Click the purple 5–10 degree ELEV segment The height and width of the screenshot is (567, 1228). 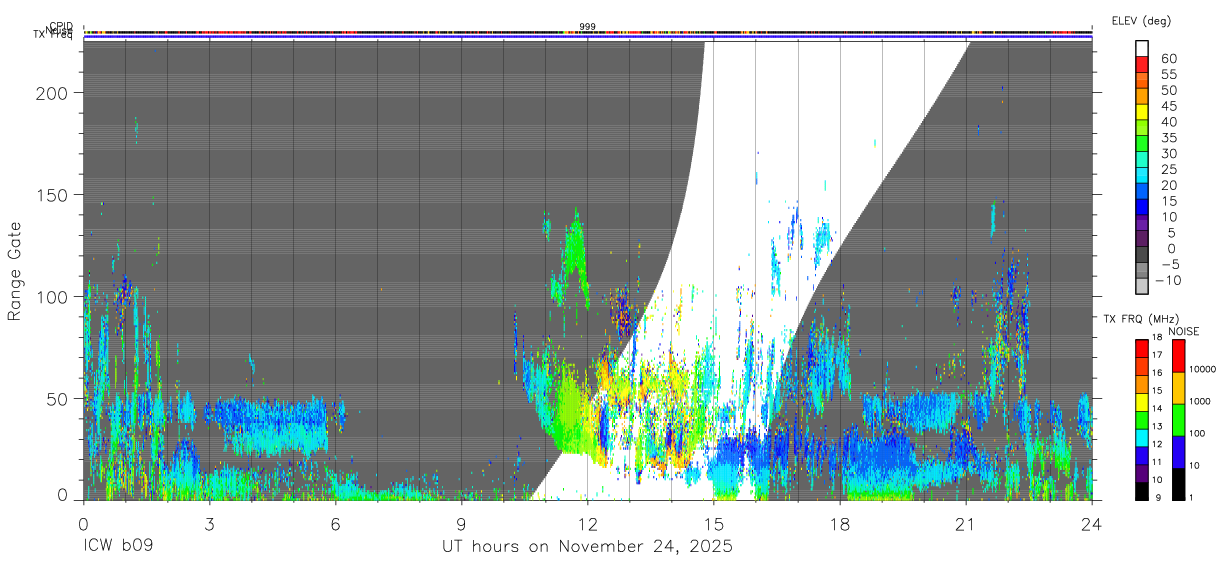coord(1142,223)
